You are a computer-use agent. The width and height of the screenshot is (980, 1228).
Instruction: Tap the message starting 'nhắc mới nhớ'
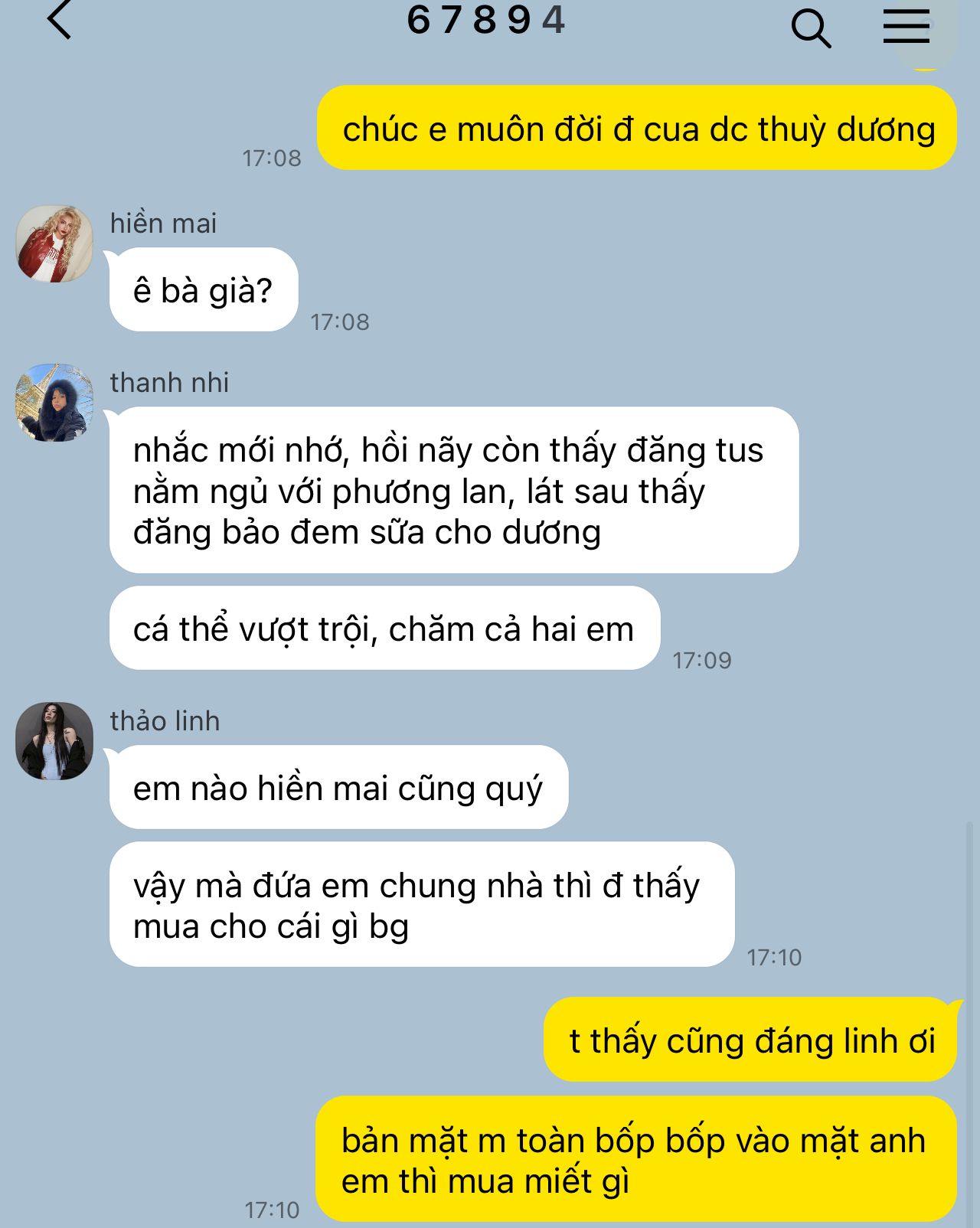[x=454, y=490]
